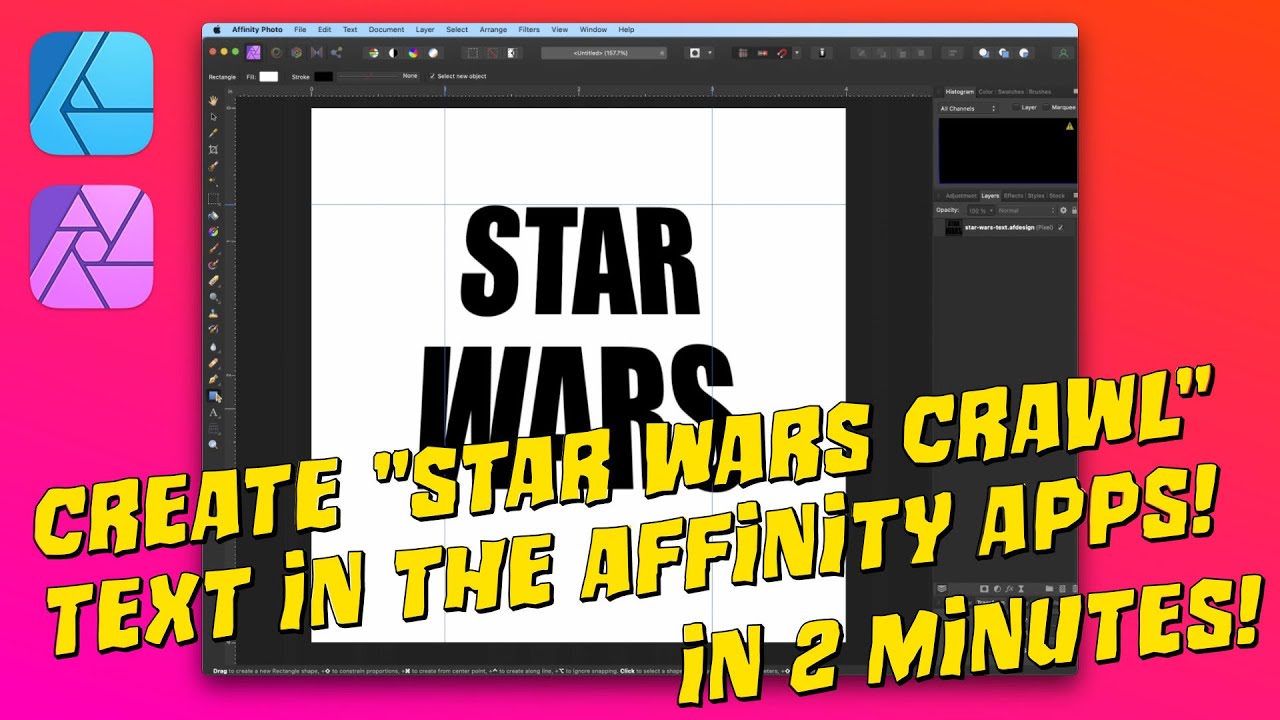Switch to the Styles panel tab
This screenshot has height=720, width=1280.
(1036, 196)
